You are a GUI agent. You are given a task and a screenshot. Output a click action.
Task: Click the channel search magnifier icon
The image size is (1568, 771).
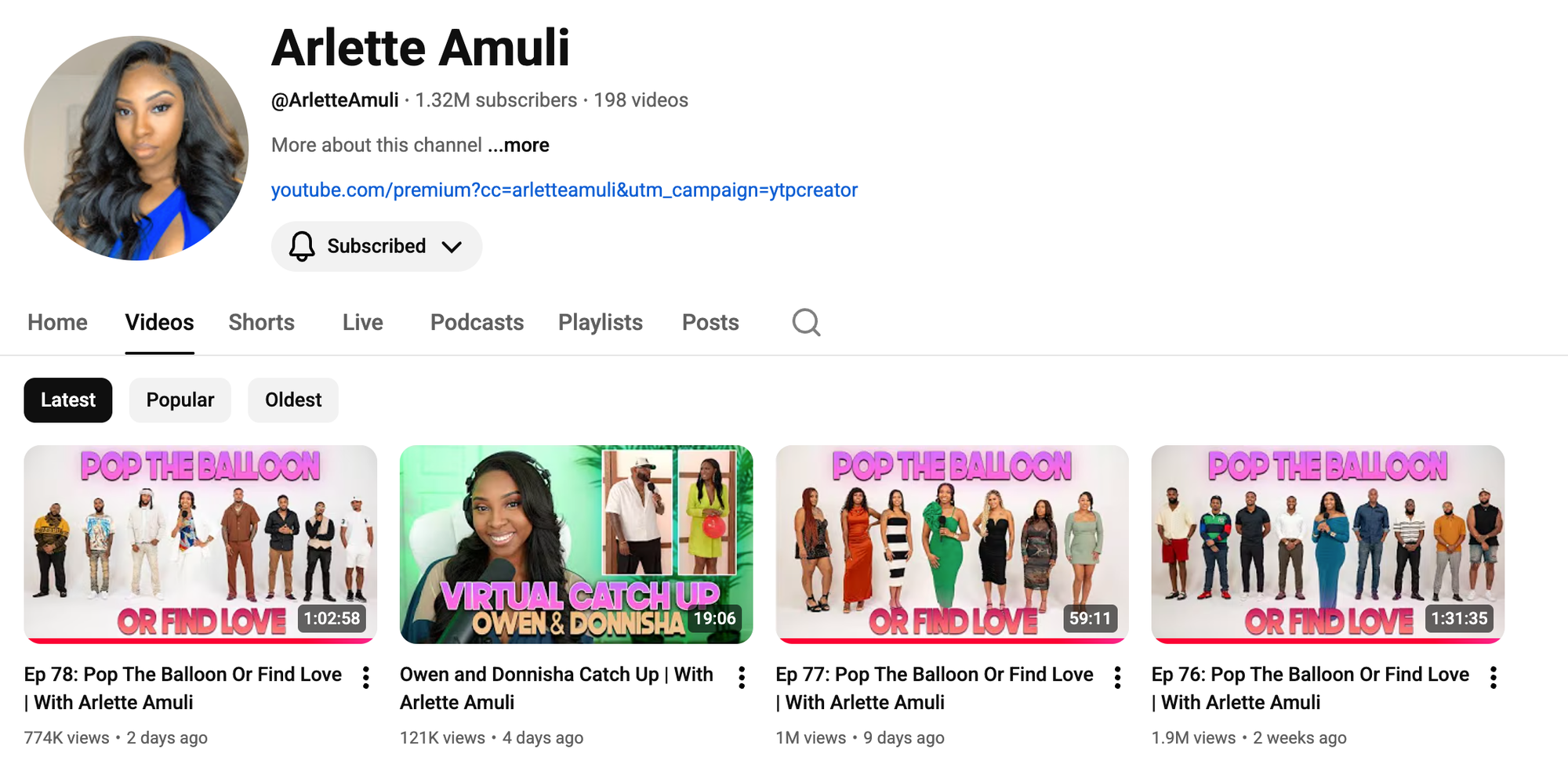pos(806,322)
